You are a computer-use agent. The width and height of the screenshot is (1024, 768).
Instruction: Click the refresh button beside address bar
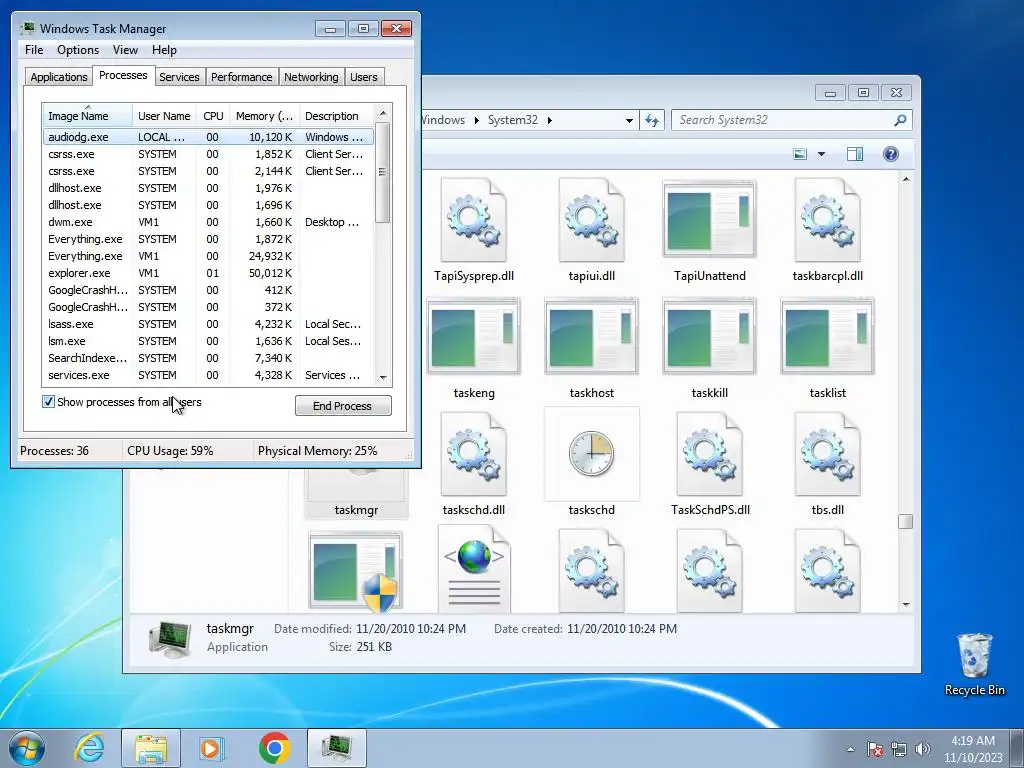[652, 120]
